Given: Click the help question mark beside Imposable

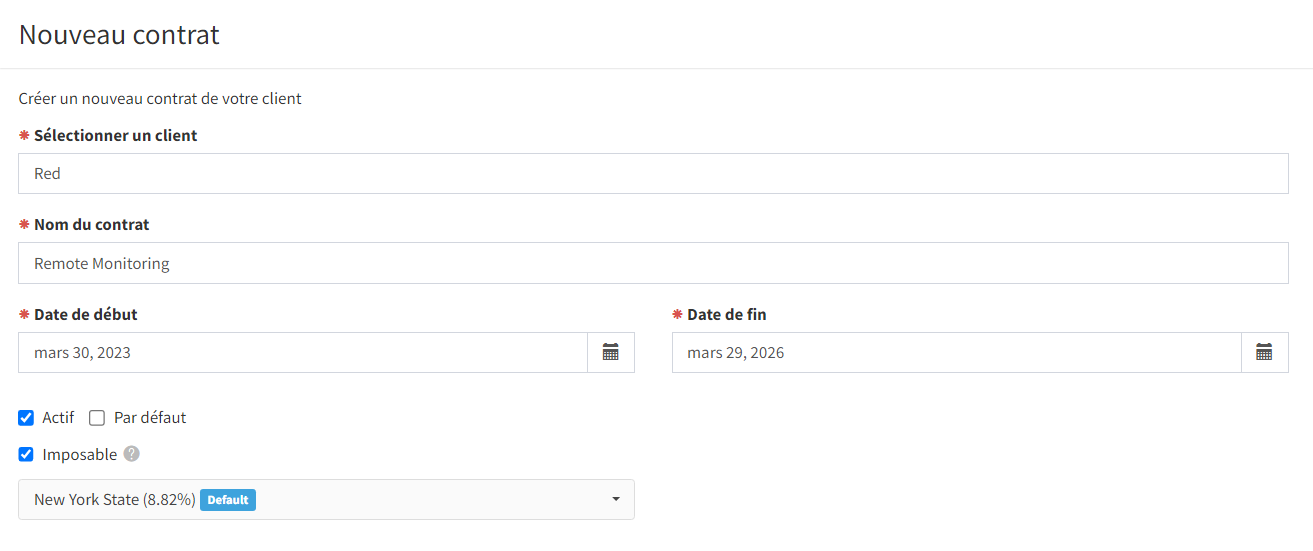Looking at the screenshot, I should (132, 454).
